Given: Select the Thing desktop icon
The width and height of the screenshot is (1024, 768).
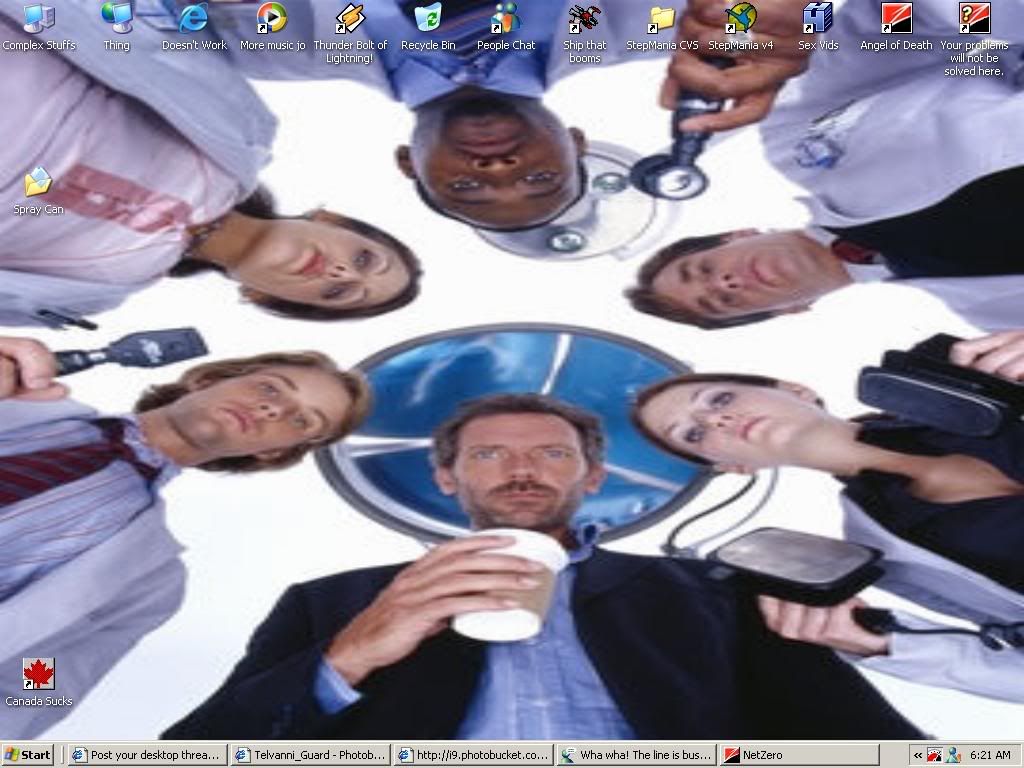Looking at the screenshot, I should click(116, 18).
